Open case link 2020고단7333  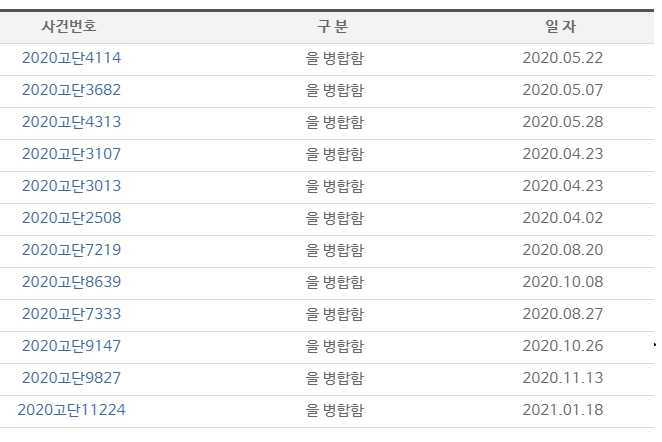point(71,314)
